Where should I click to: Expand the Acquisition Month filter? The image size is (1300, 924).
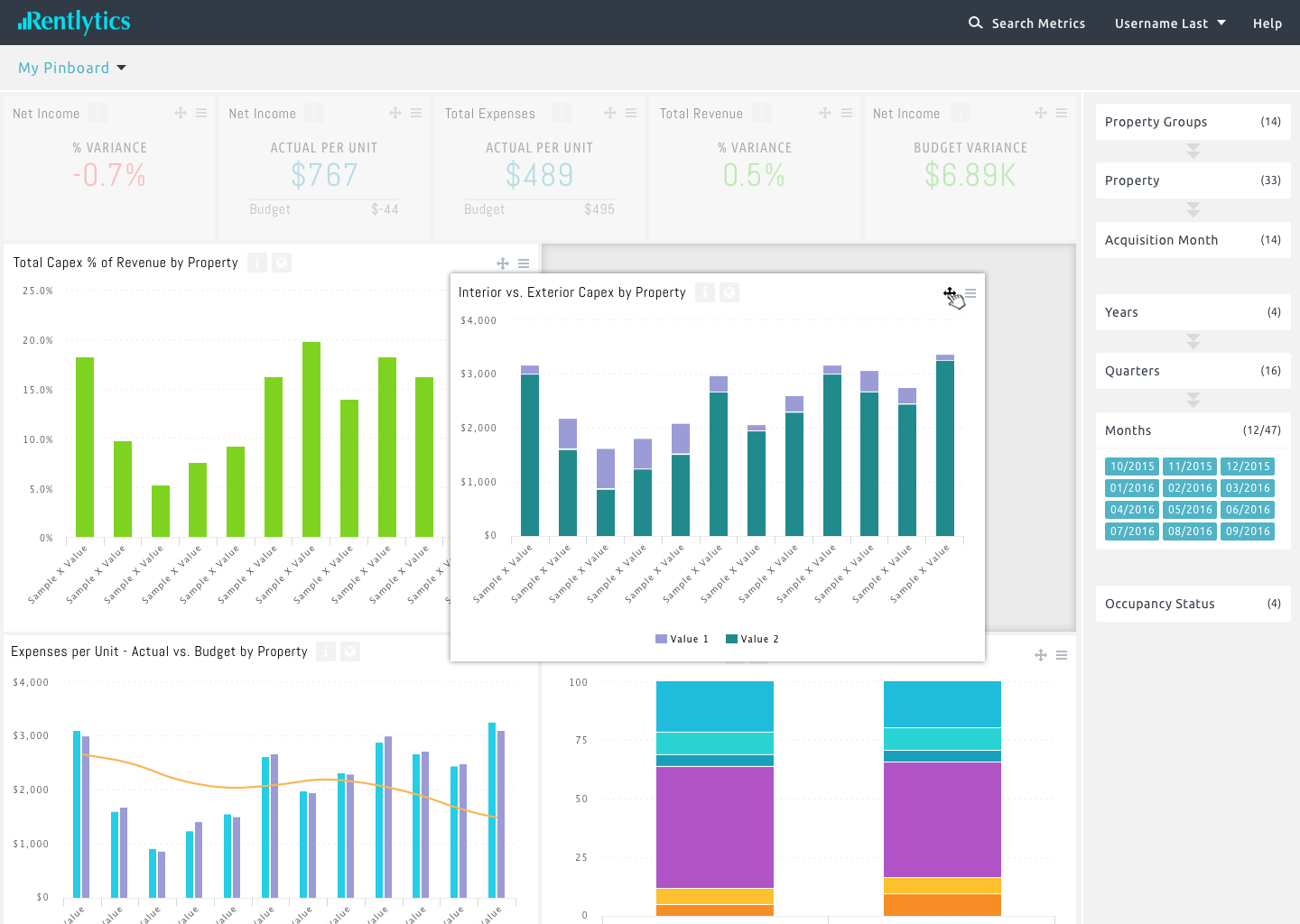[1193, 240]
